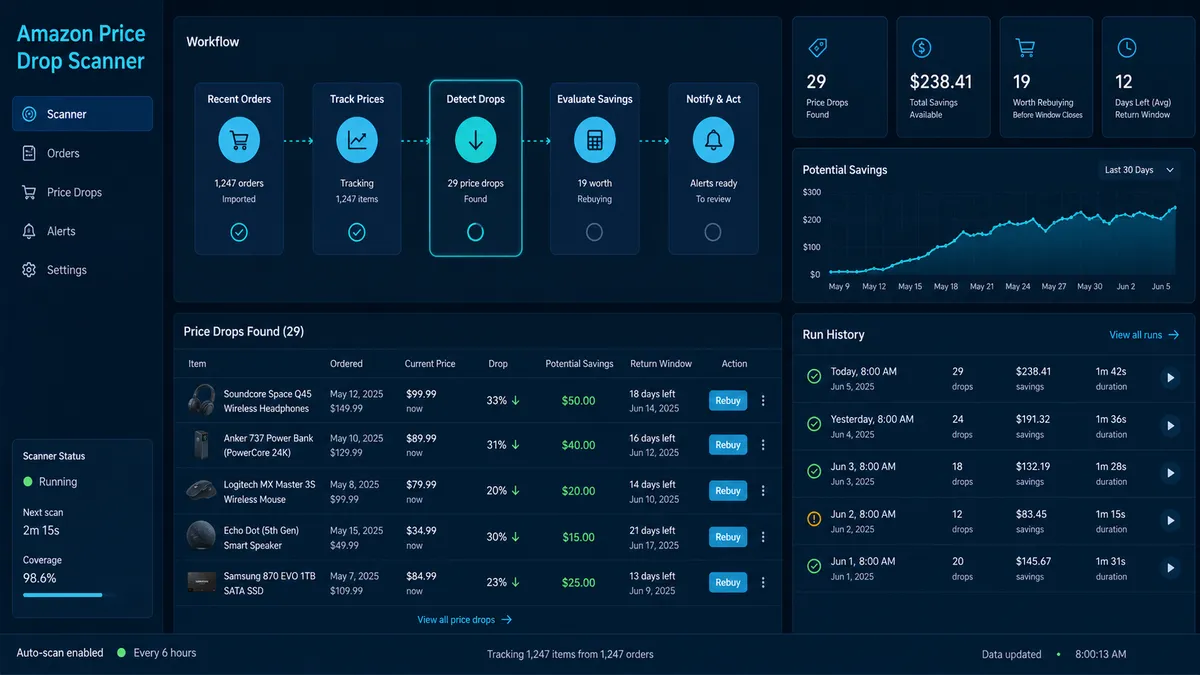This screenshot has width=1200, height=675.
Task: Rebuy the Samsung 870 EVO SSD
Action: [728, 582]
